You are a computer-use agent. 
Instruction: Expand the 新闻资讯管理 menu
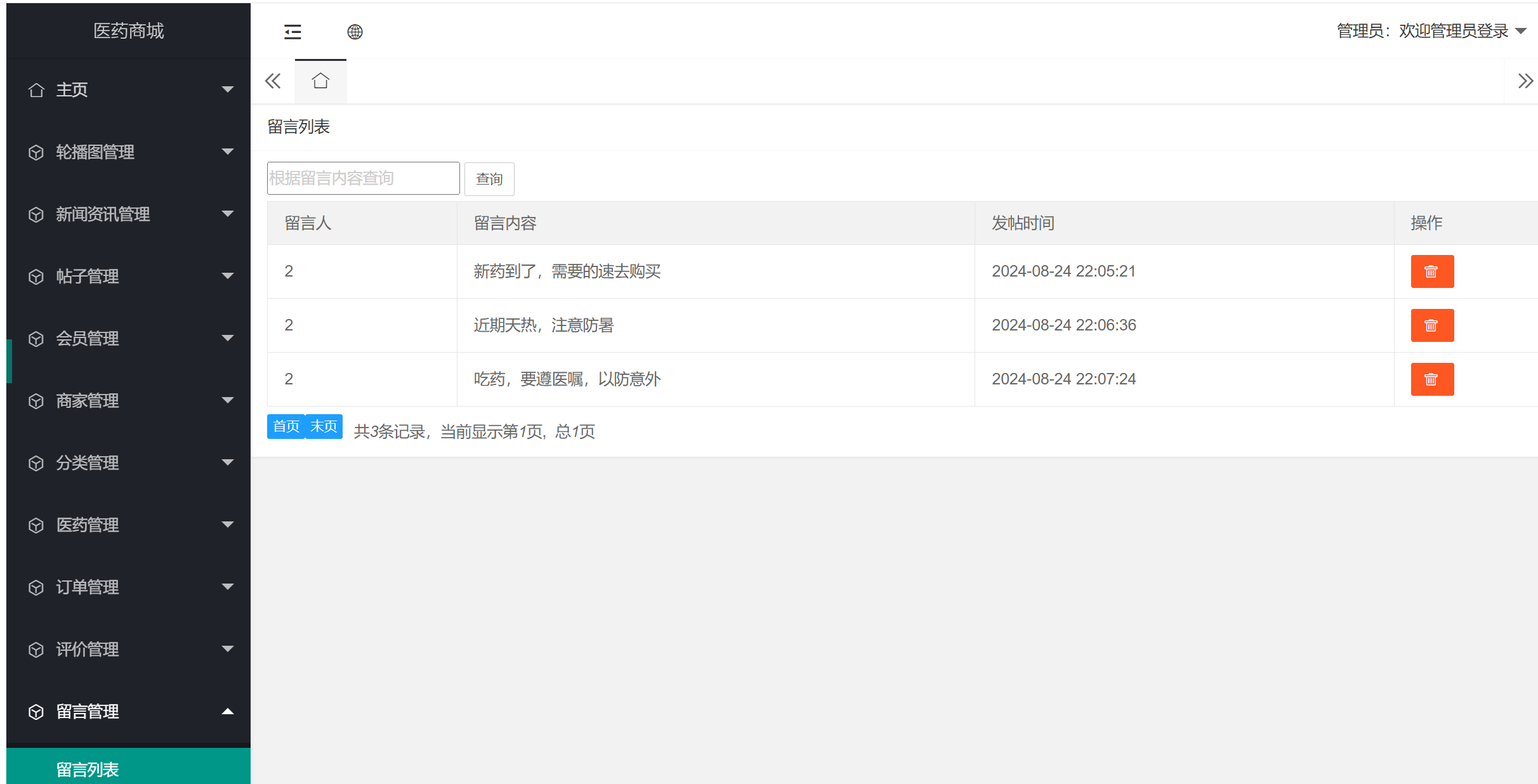pyautogui.click(x=103, y=214)
